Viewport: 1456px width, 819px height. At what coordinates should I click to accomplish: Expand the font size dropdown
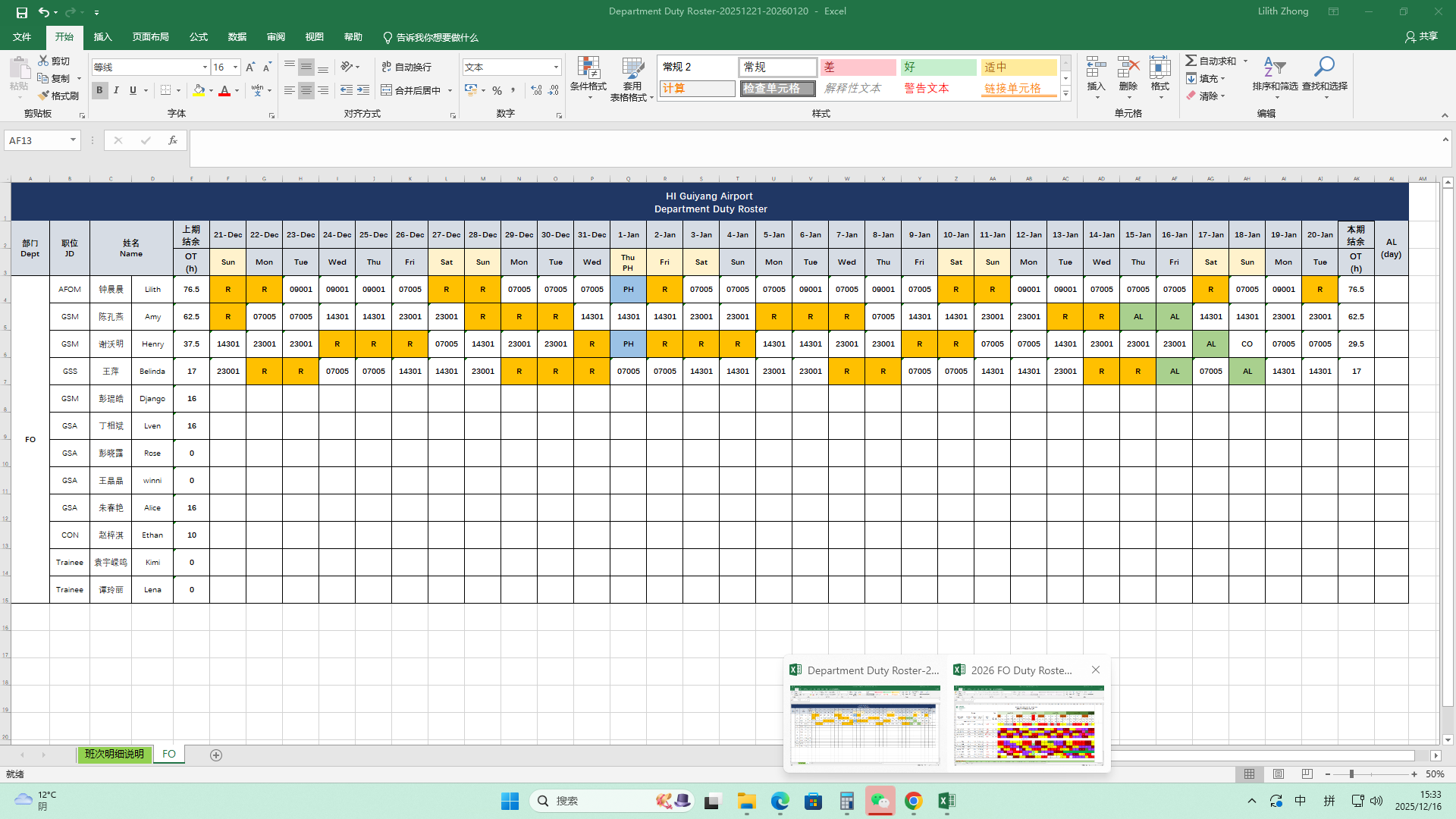(x=235, y=67)
